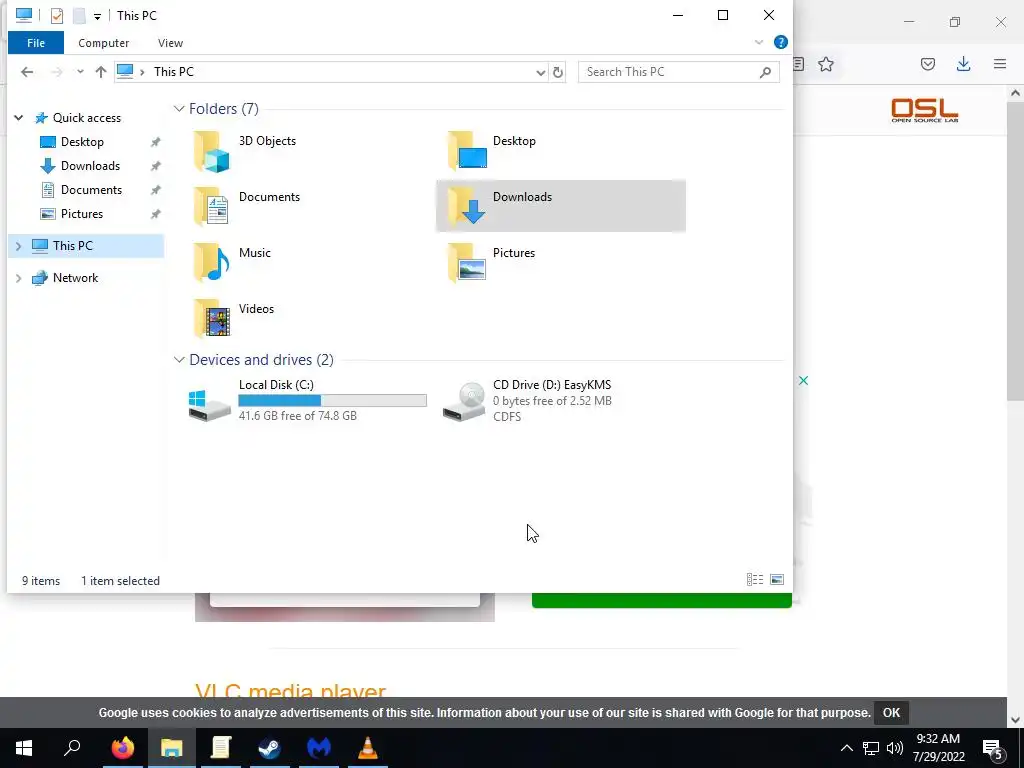Click This PC in the address bar
The height and width of the screenshot is (768, 1024).
coord(174,72)
